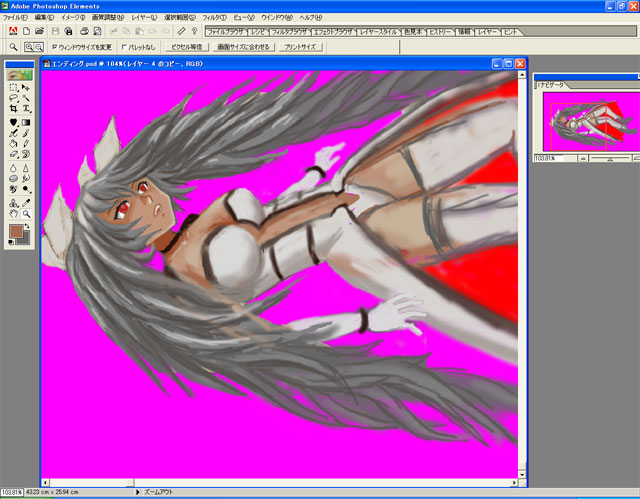The height and width of the screenshot is (499, 640).
Task: Click the 画面サイズに合わせる button
Action: pyautogui.click(x=244, y=47)
